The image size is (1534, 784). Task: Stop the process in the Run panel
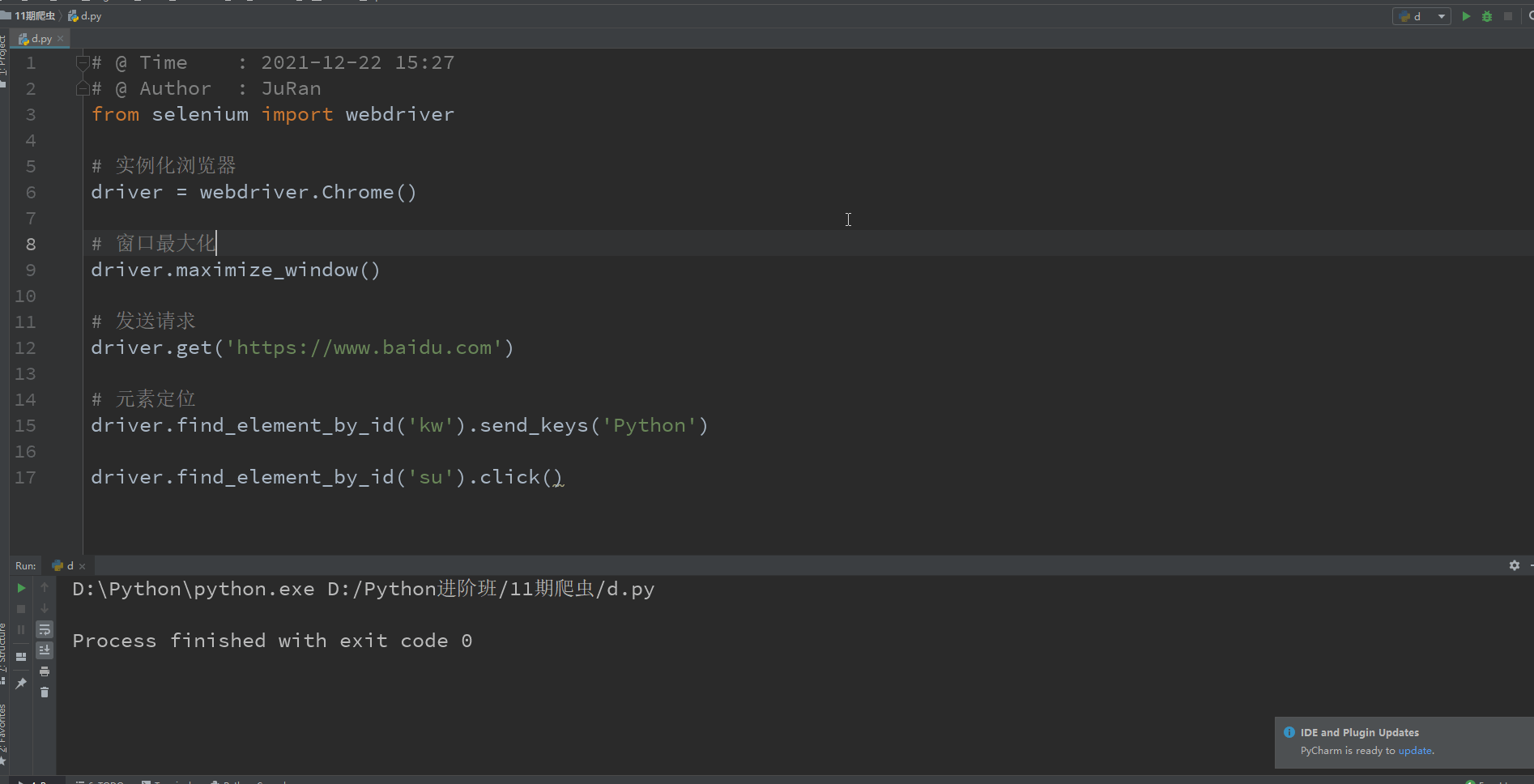coord(21,609)
